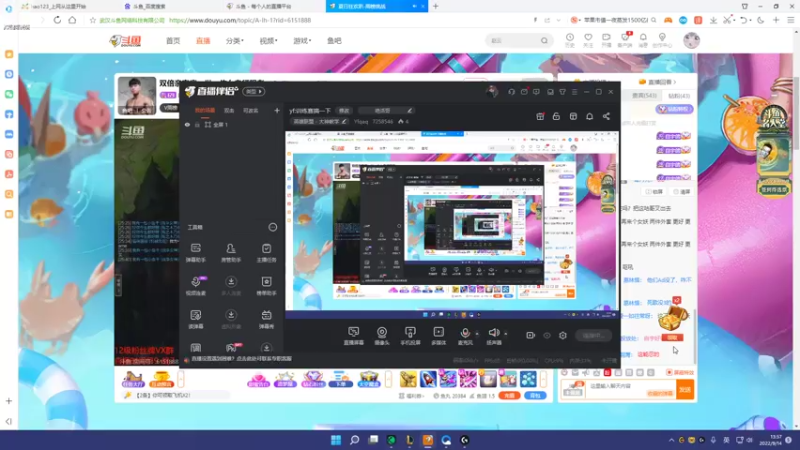Go to Douyu 首页 nav item
The width and height of the screenshot is (800, 450).
pyautogui.click(x=173, y=40)
